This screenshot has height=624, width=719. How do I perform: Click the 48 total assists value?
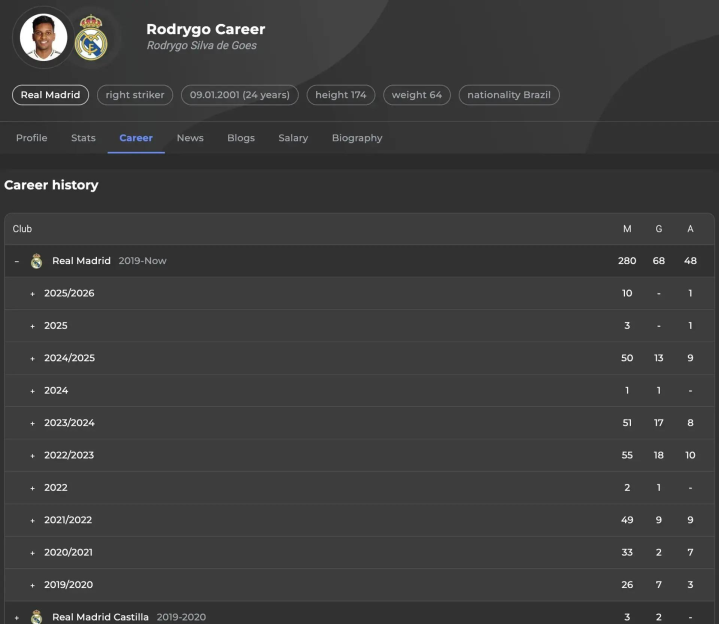[x=691, y=261]
